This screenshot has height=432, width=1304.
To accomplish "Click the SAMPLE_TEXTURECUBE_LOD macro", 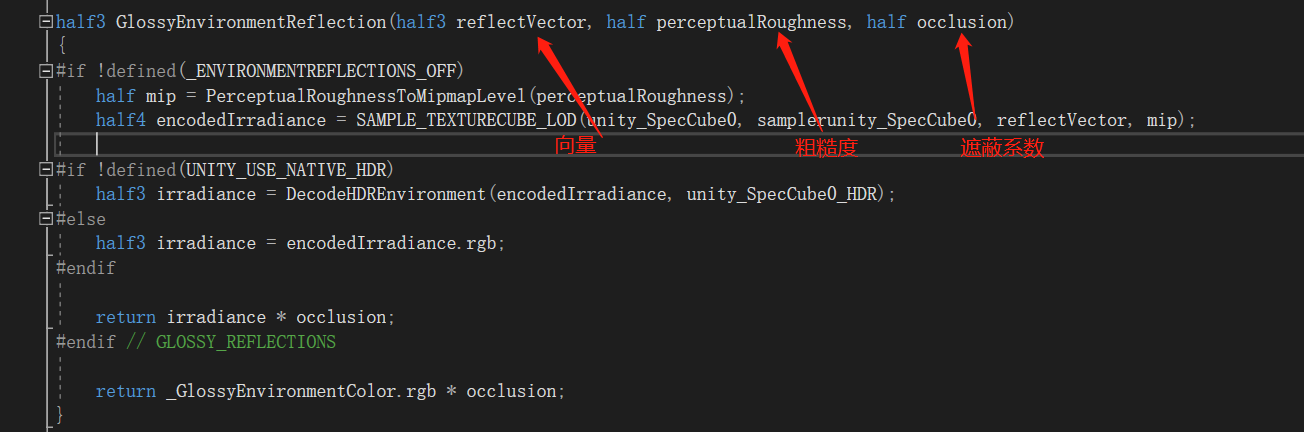I will point(466,120).
